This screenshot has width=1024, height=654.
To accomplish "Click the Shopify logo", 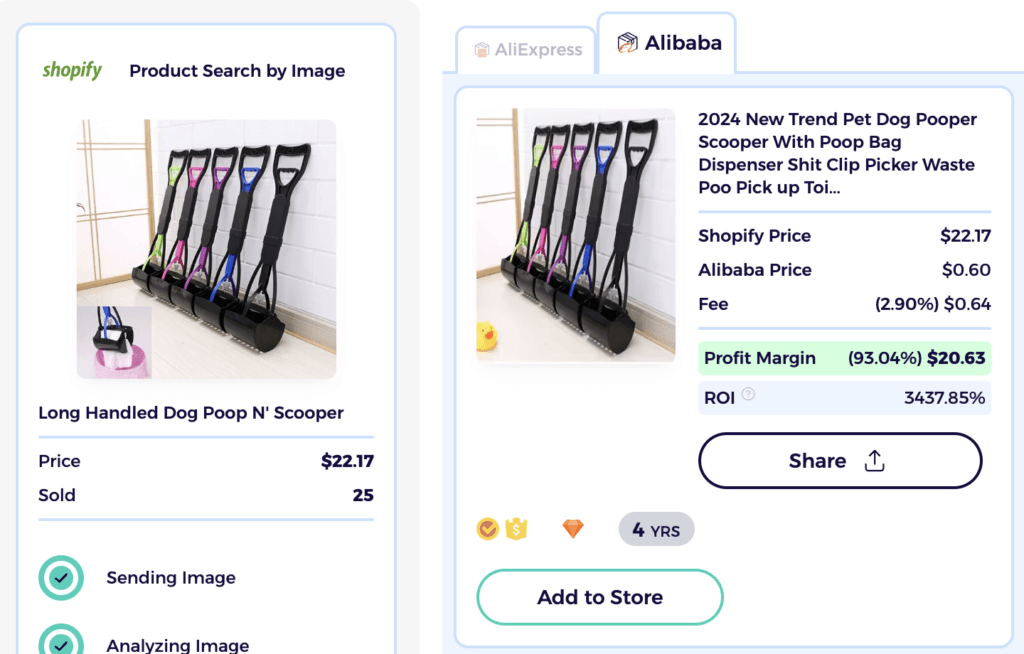I will [x=71, y=70].
